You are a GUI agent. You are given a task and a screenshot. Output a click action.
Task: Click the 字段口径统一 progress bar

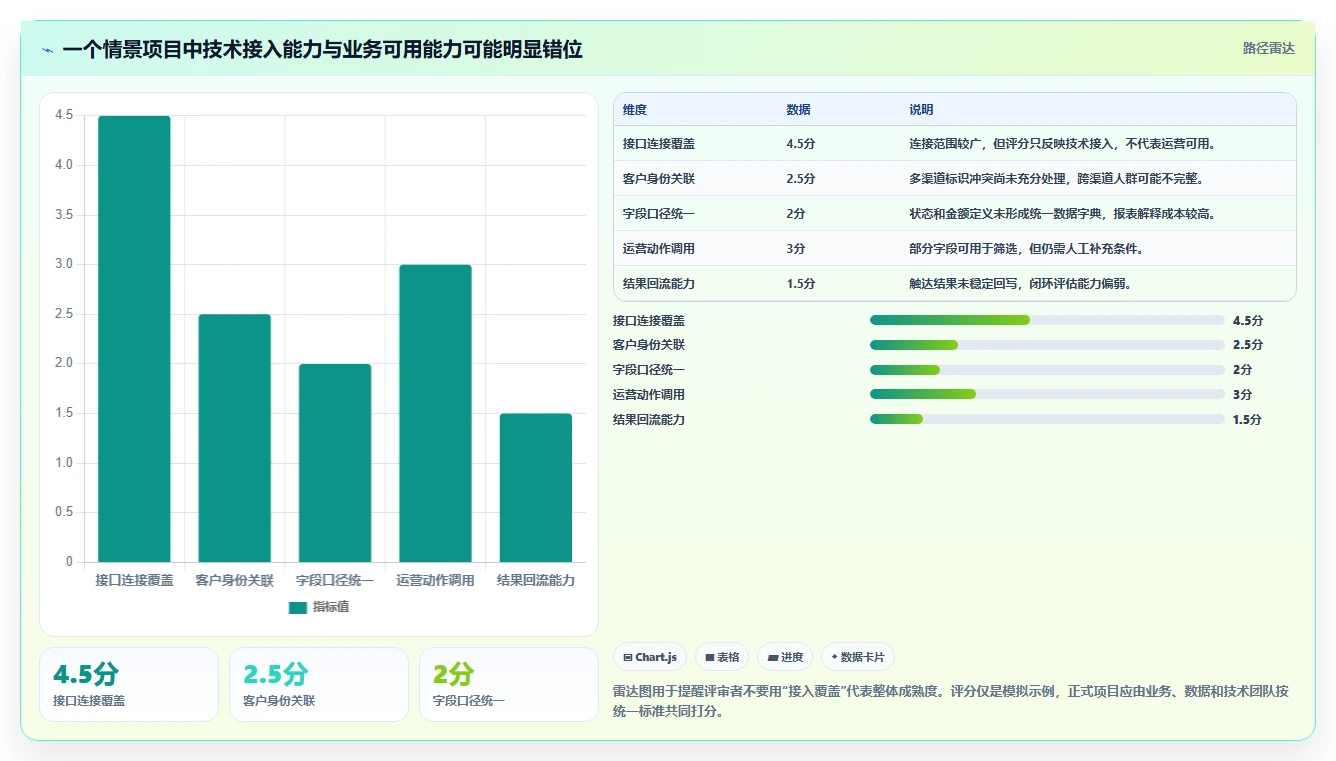pos(1047,370)
